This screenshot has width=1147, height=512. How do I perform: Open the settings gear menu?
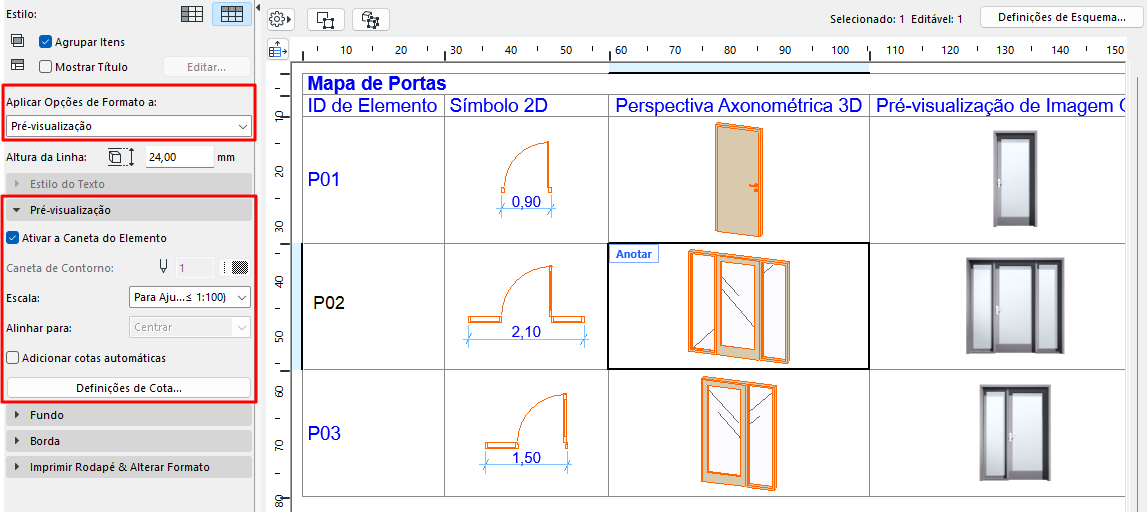pyautogui.click(x=279, y=19)
